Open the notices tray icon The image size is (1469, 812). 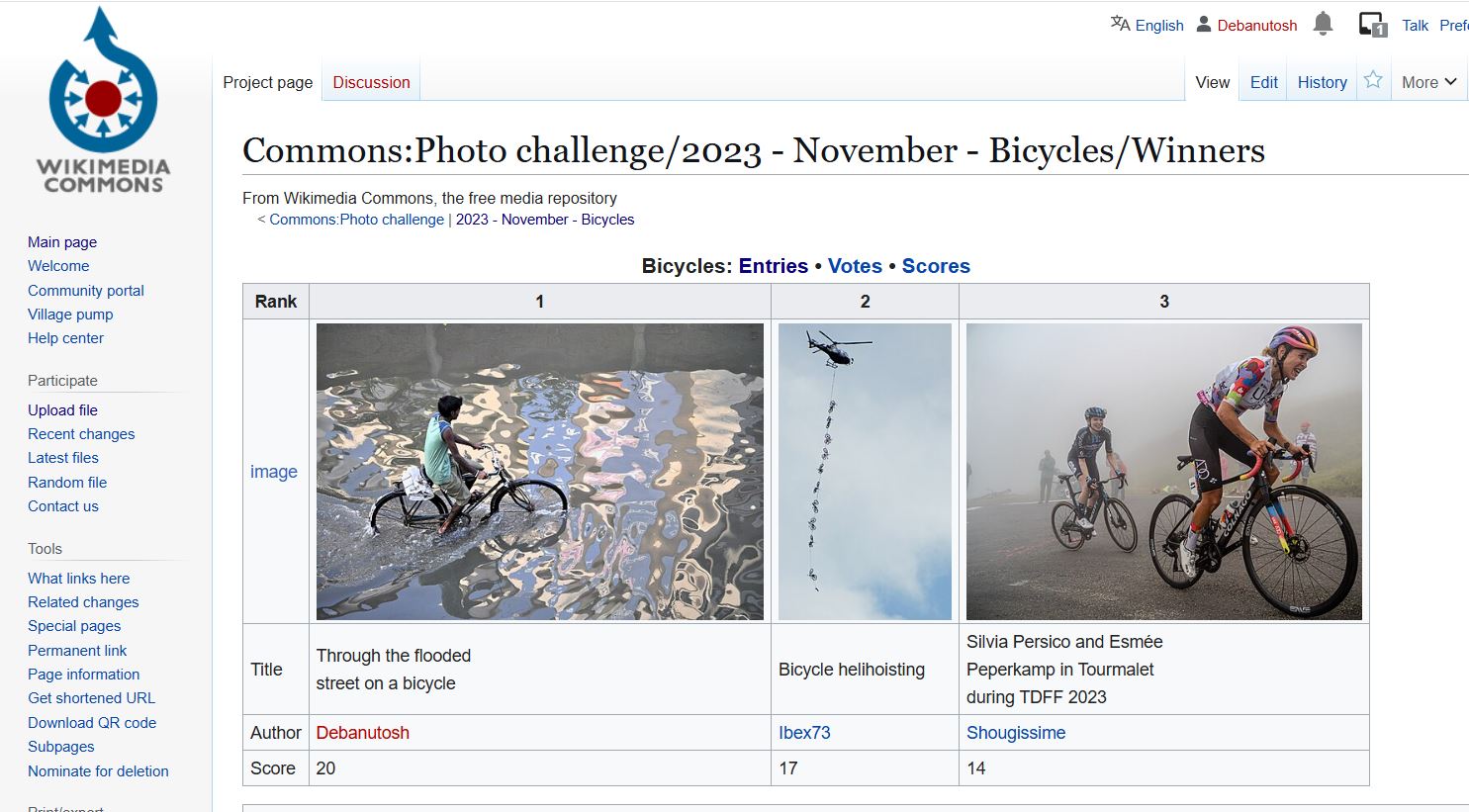pyautogui.click(x=1372, y=25)
